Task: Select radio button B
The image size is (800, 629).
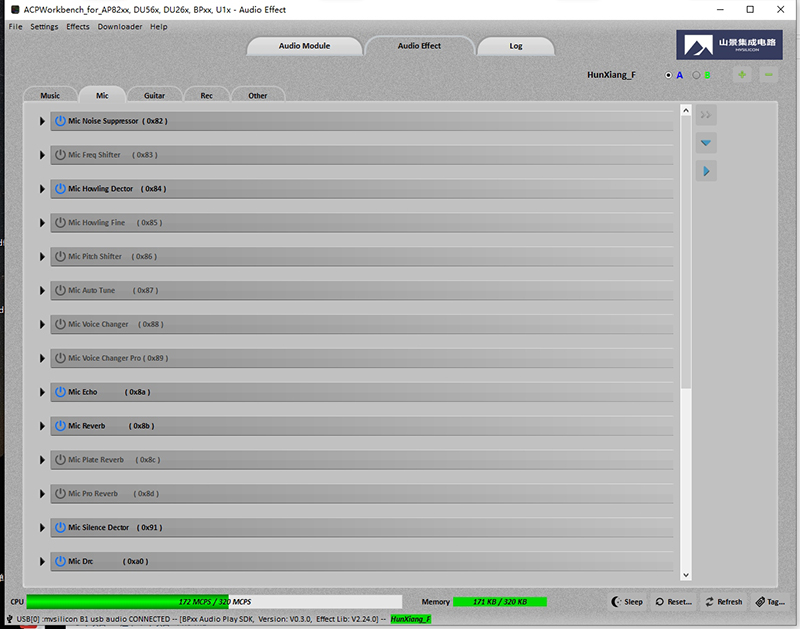Action: point(697,75)
